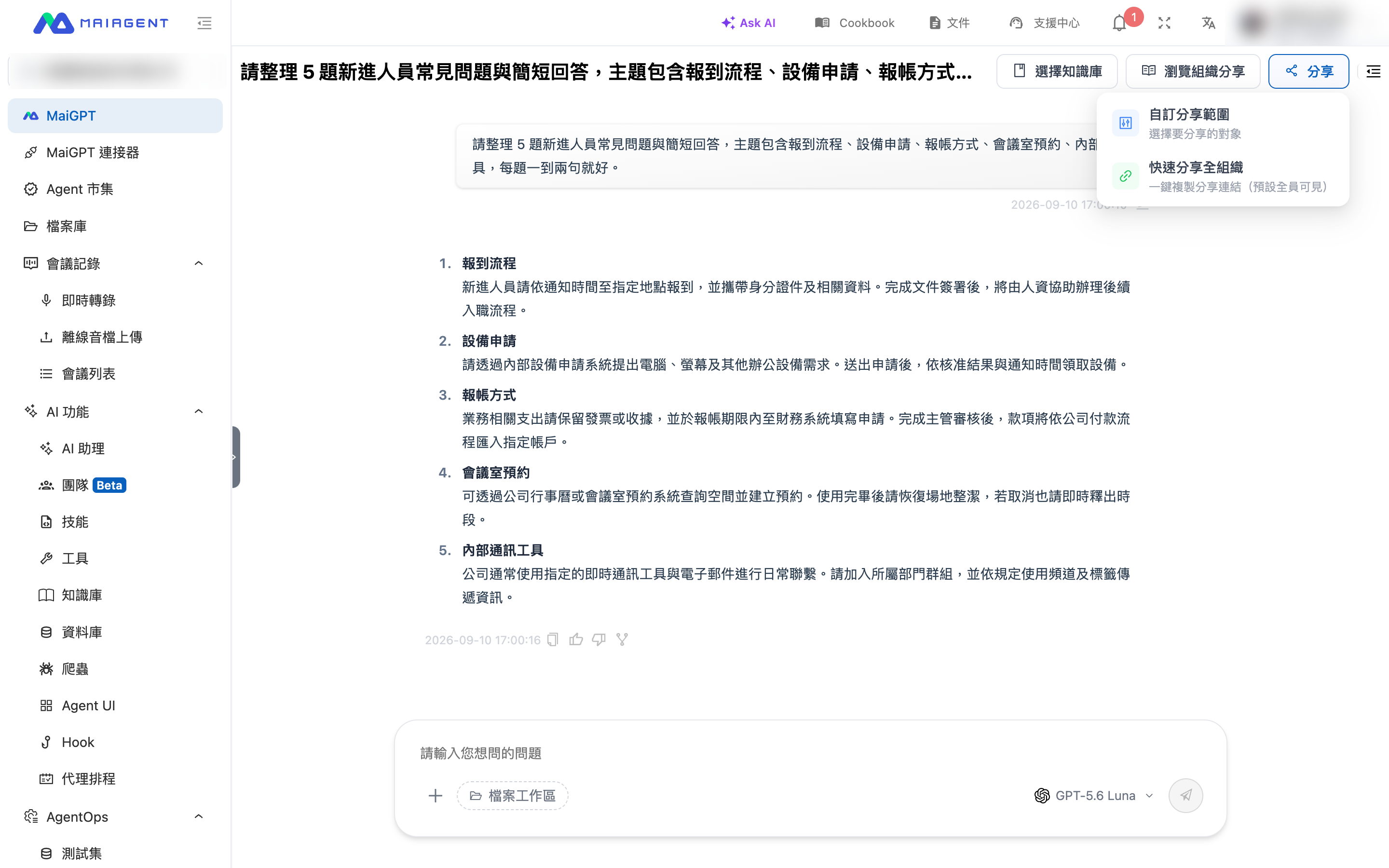Open the notifications bell
Image resolution: width=1389 pixels, height=868 pixels.
pyautogui.click(x=1119, y=23)
